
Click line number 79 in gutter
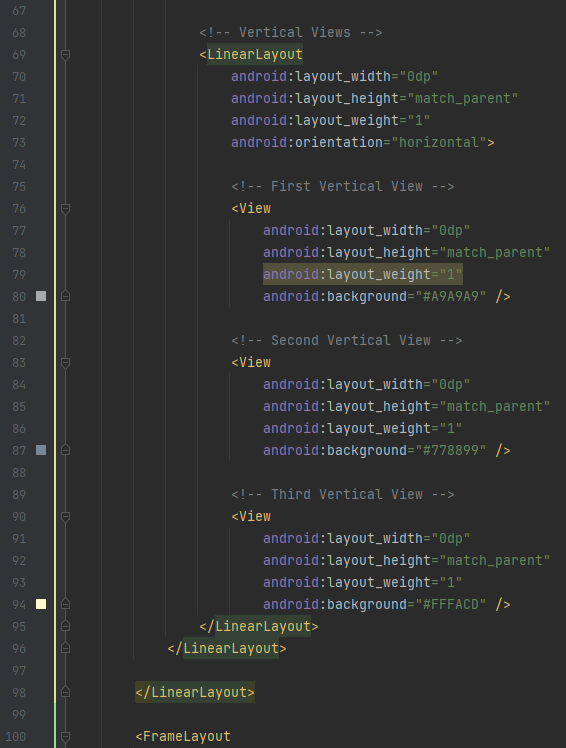tap(19, 275)
